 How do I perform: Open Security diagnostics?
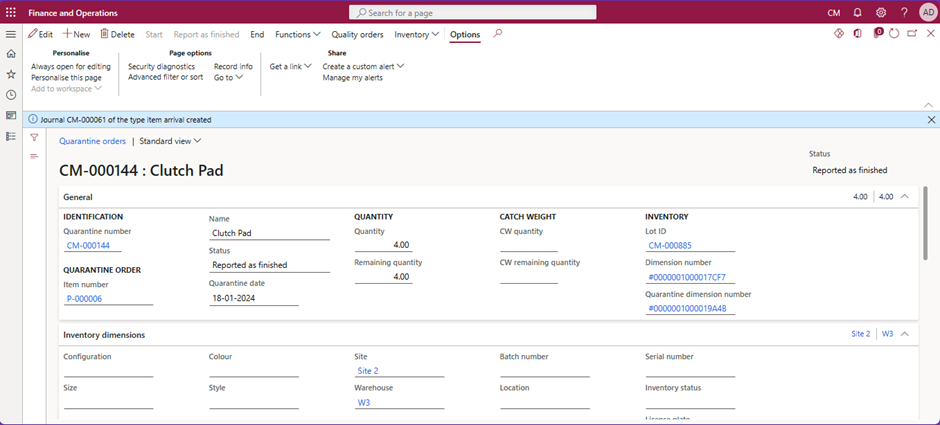161,67
